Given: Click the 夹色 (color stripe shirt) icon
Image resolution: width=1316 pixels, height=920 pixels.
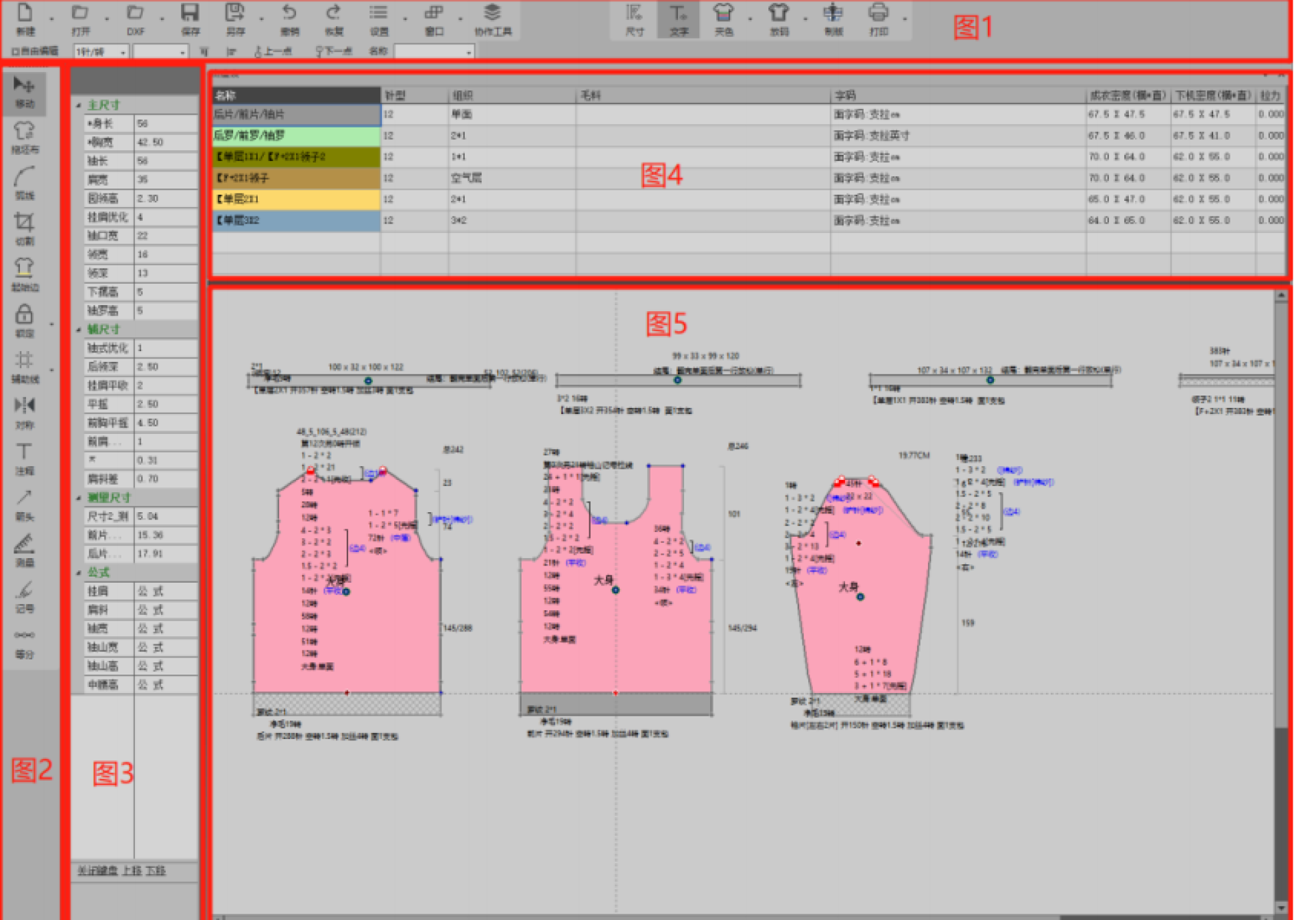Looking at the screenshot, I should pos(723,19).
